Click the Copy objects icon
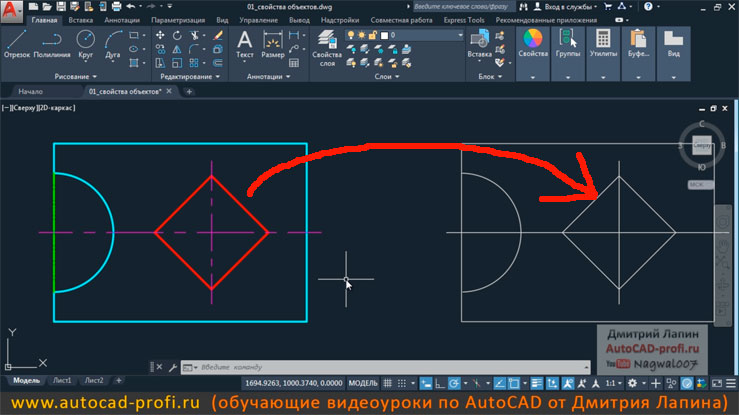The height and width of the screenshot is (415, 739). [160, 49]
